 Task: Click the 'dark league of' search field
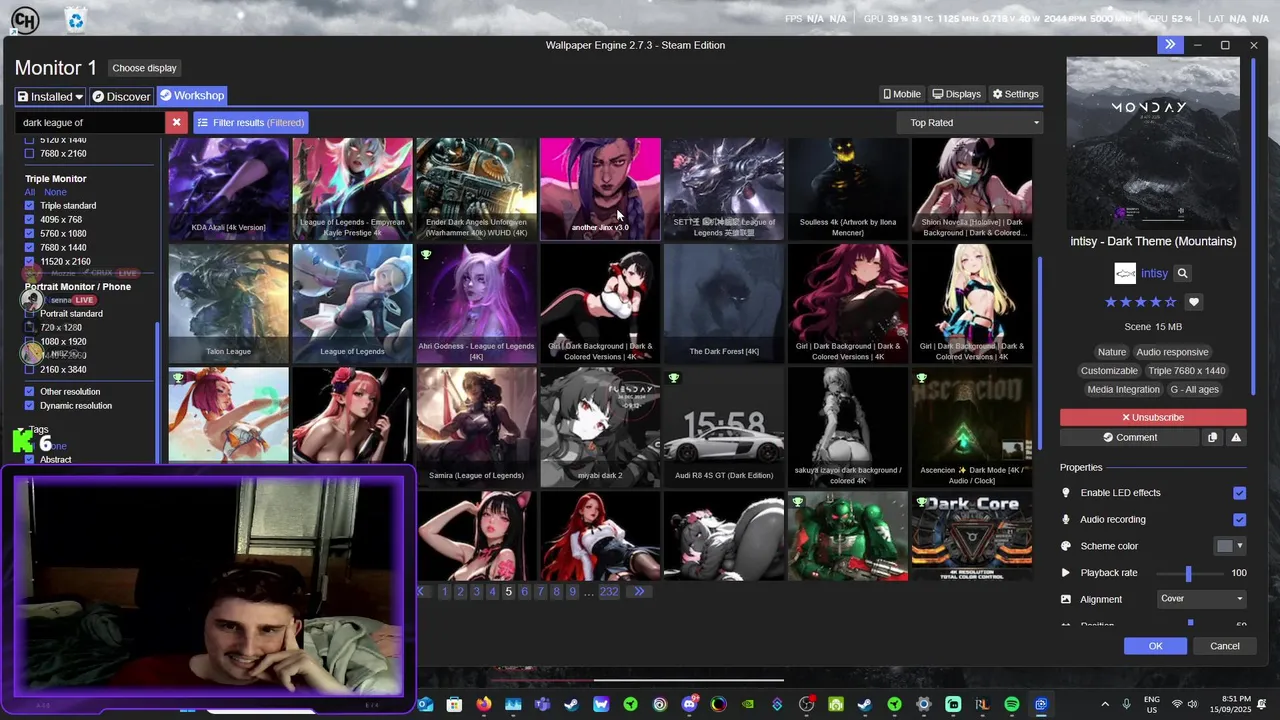(90, 122)
